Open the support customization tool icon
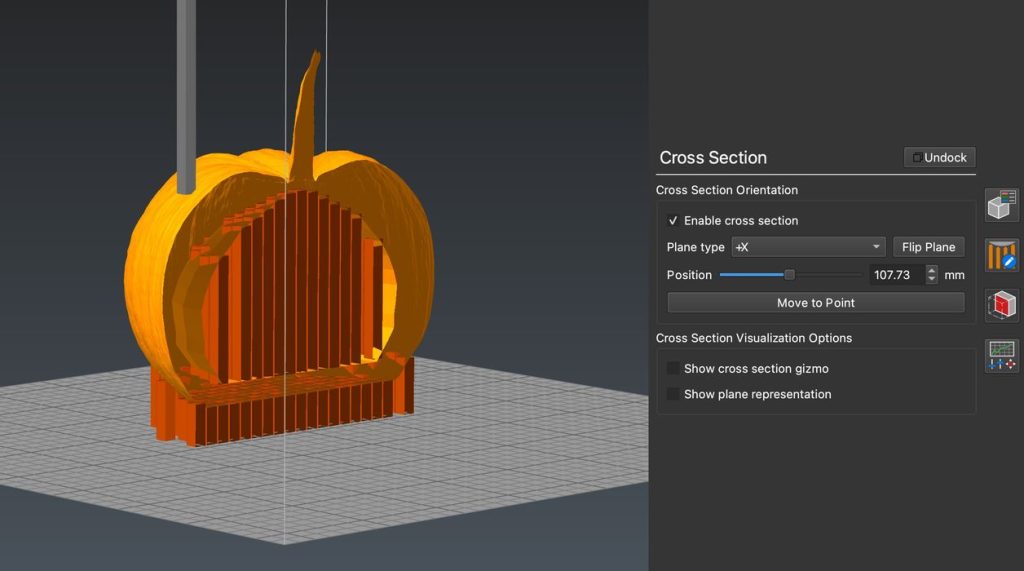The image size is (1024, 571). click(1002, 255)
